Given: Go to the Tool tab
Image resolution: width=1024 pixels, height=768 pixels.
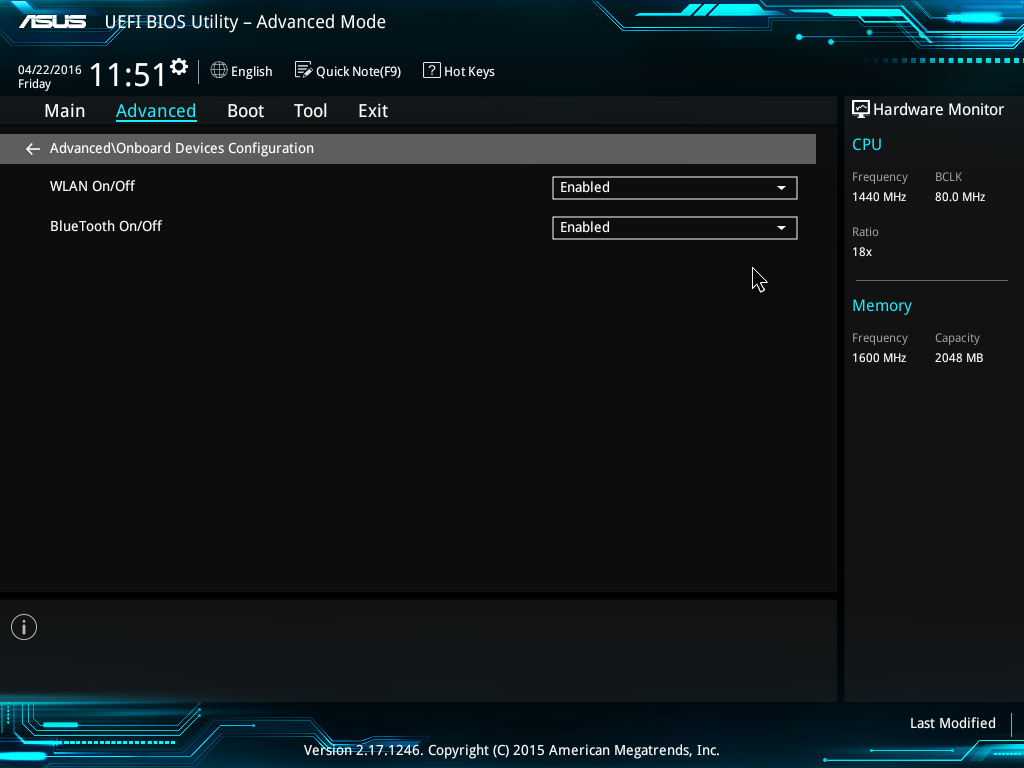Looking at the screenshot, I should [310, 111].
